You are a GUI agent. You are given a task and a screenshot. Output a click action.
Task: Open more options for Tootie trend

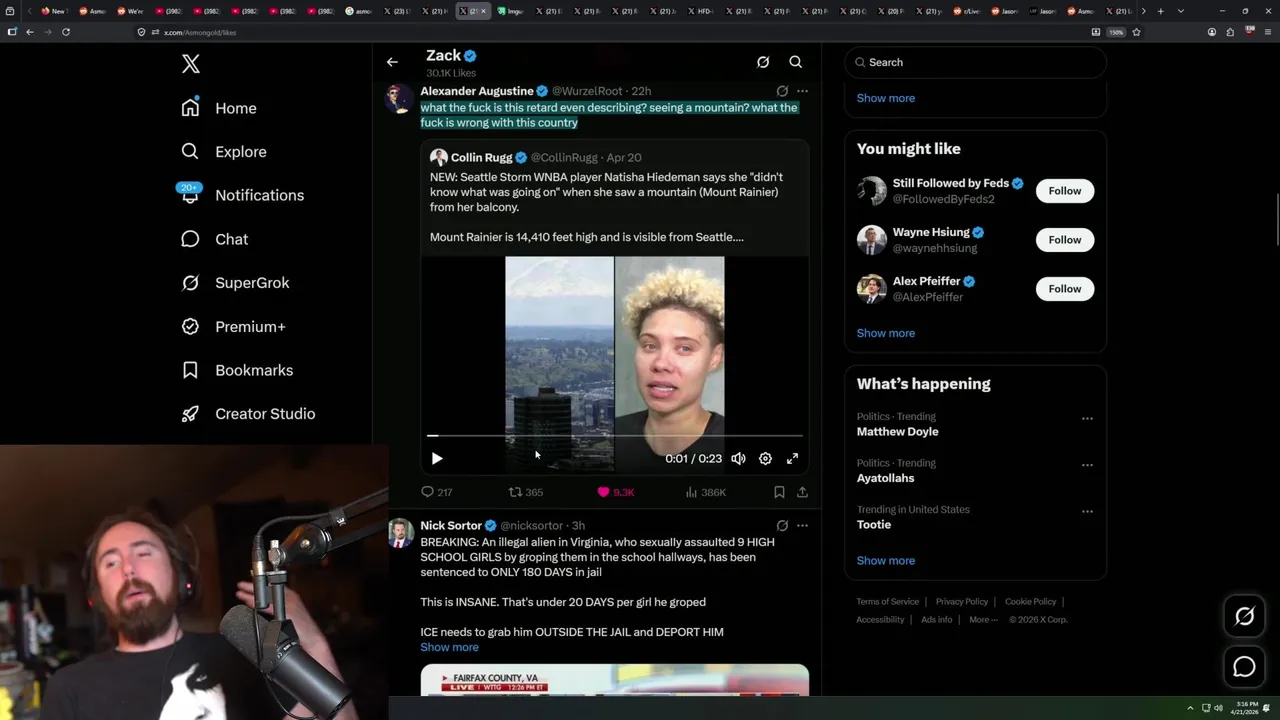(1087, 512)
